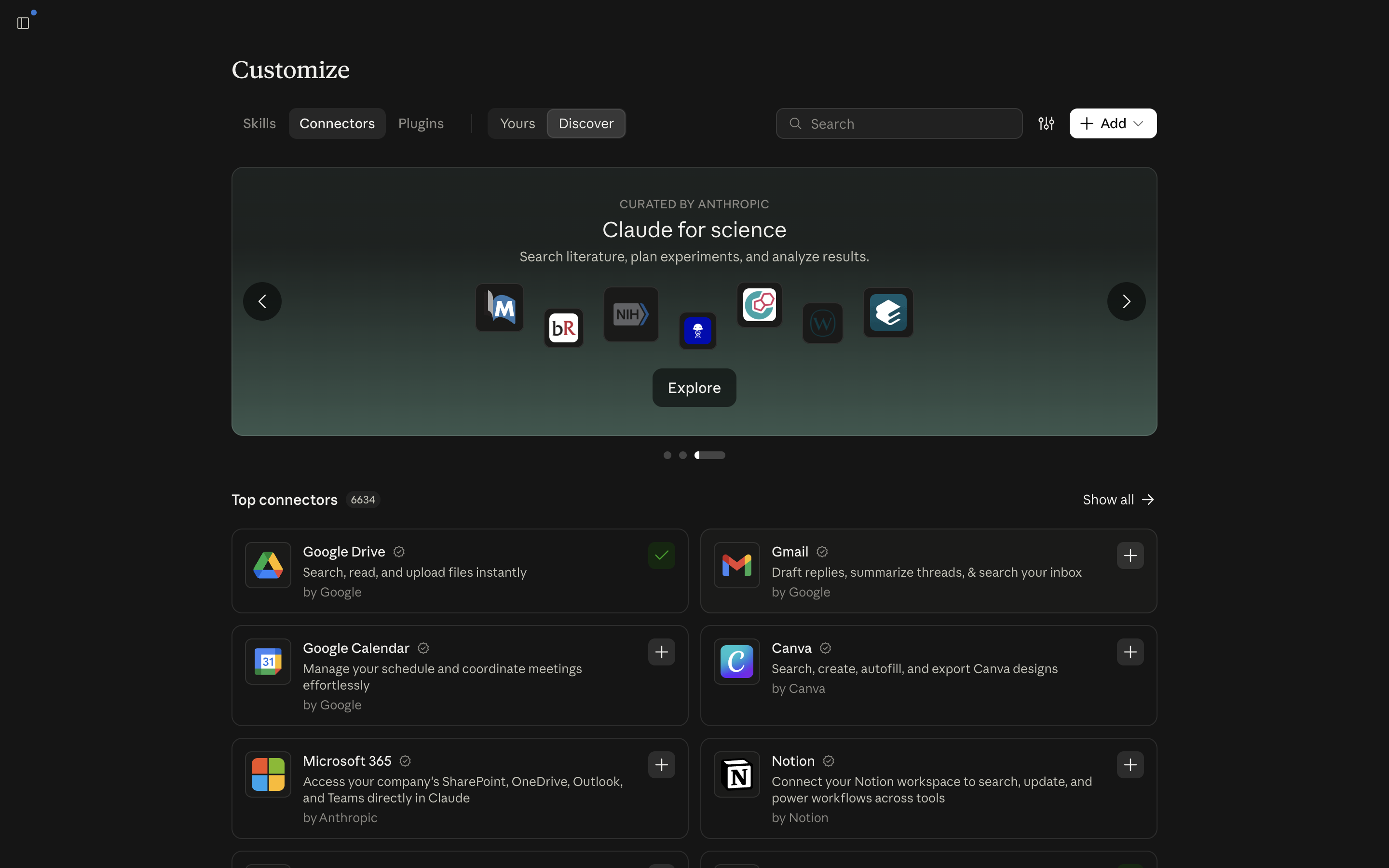The width and height of the screenshot is (1389, 868).
Task: Click the bR bioRxiv icon in banner
Action: [x=564, y=328]
